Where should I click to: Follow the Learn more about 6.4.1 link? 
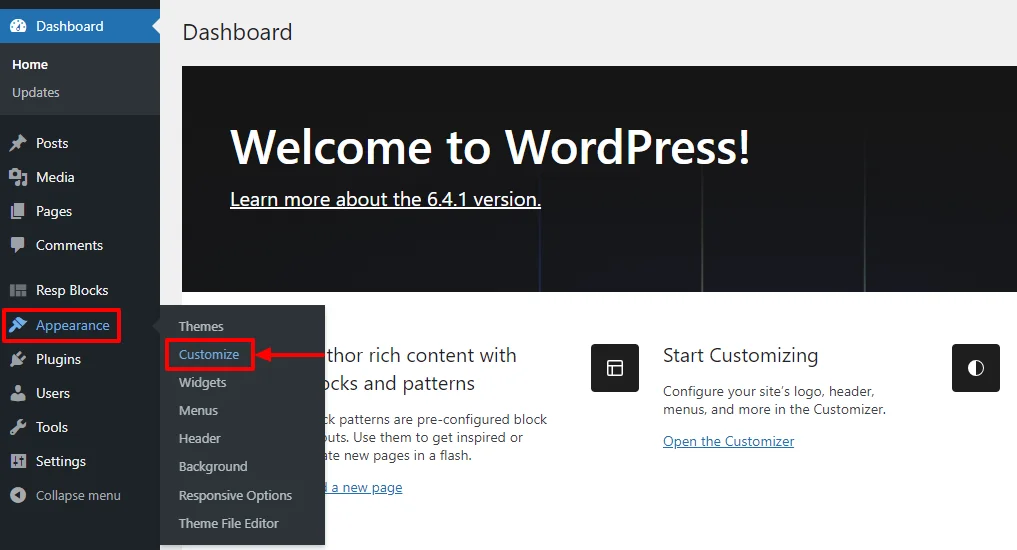385,199
